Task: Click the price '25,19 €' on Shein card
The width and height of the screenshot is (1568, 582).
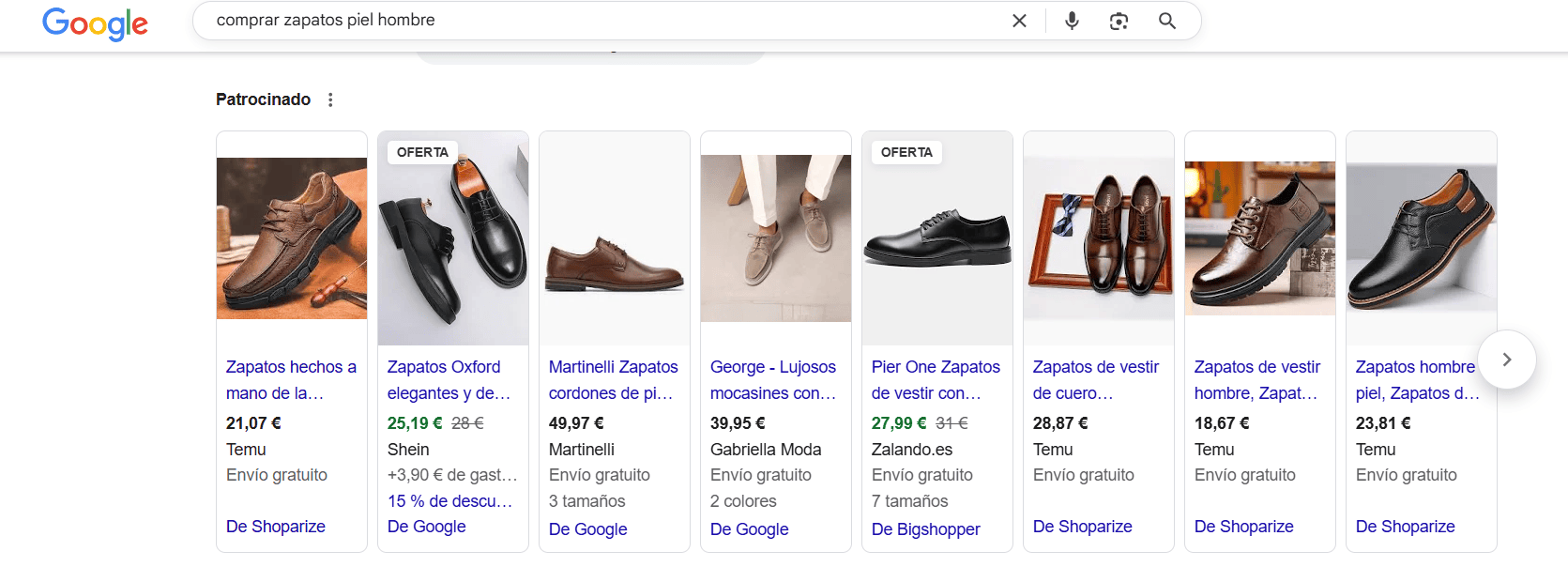Action: [415, 423]
